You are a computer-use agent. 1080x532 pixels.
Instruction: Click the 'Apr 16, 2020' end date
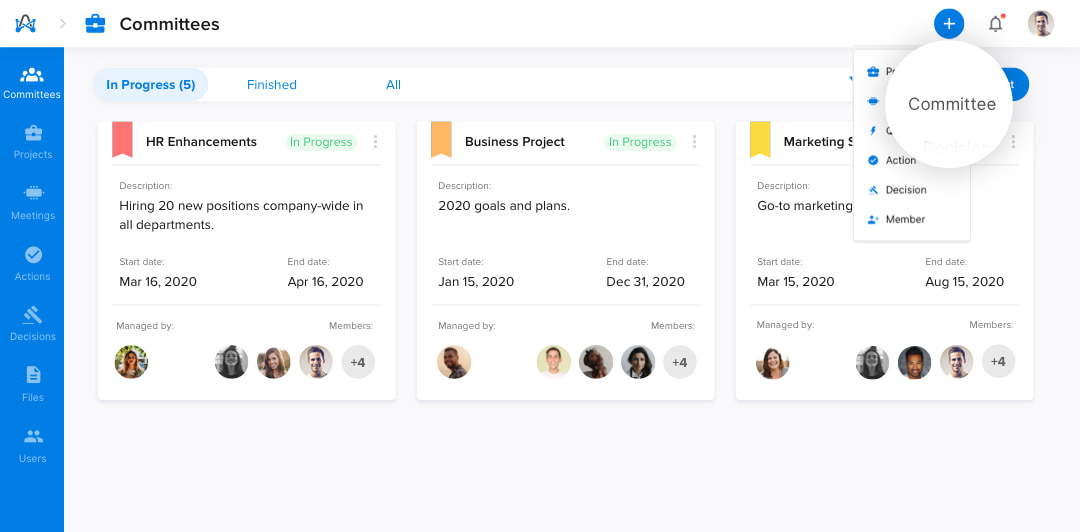click(325, 282)
